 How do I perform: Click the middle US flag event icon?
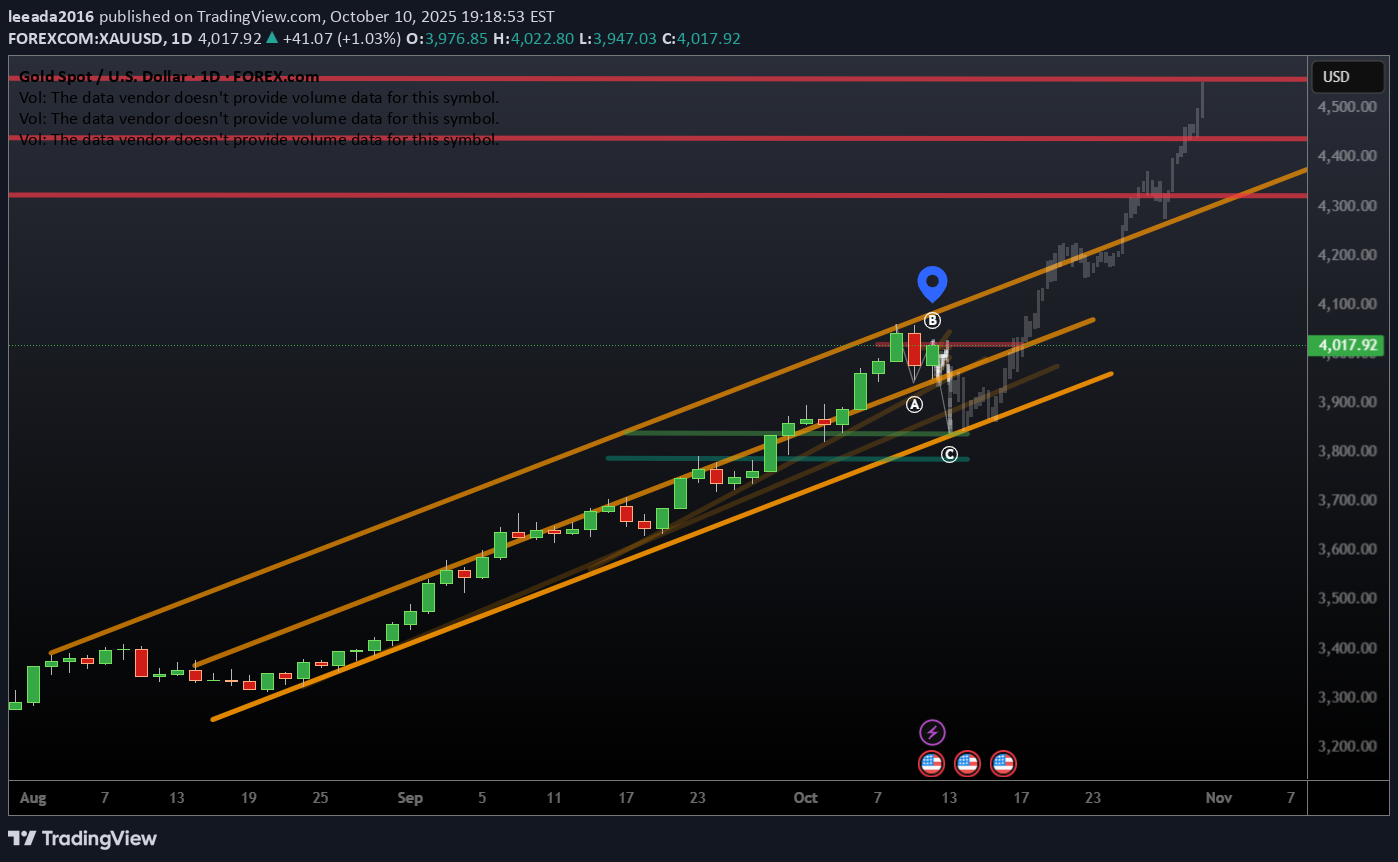pyautogui.click(x=967, y=764)
